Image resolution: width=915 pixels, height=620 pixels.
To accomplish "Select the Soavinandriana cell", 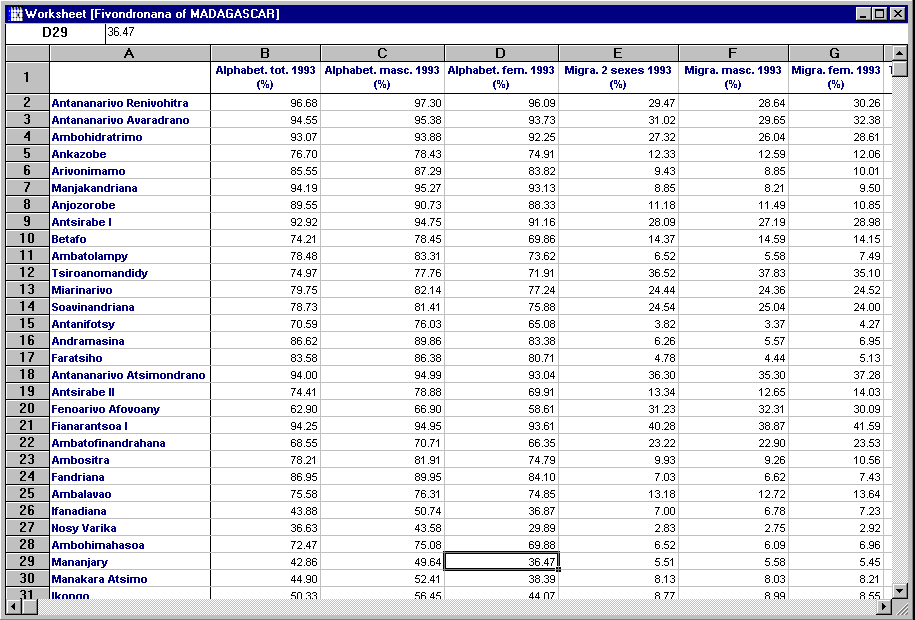I will click(130, 306).
